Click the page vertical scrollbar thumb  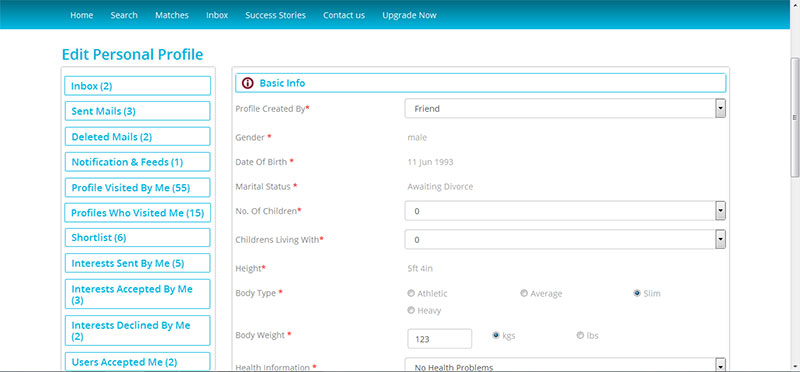(x=795, y=117)
